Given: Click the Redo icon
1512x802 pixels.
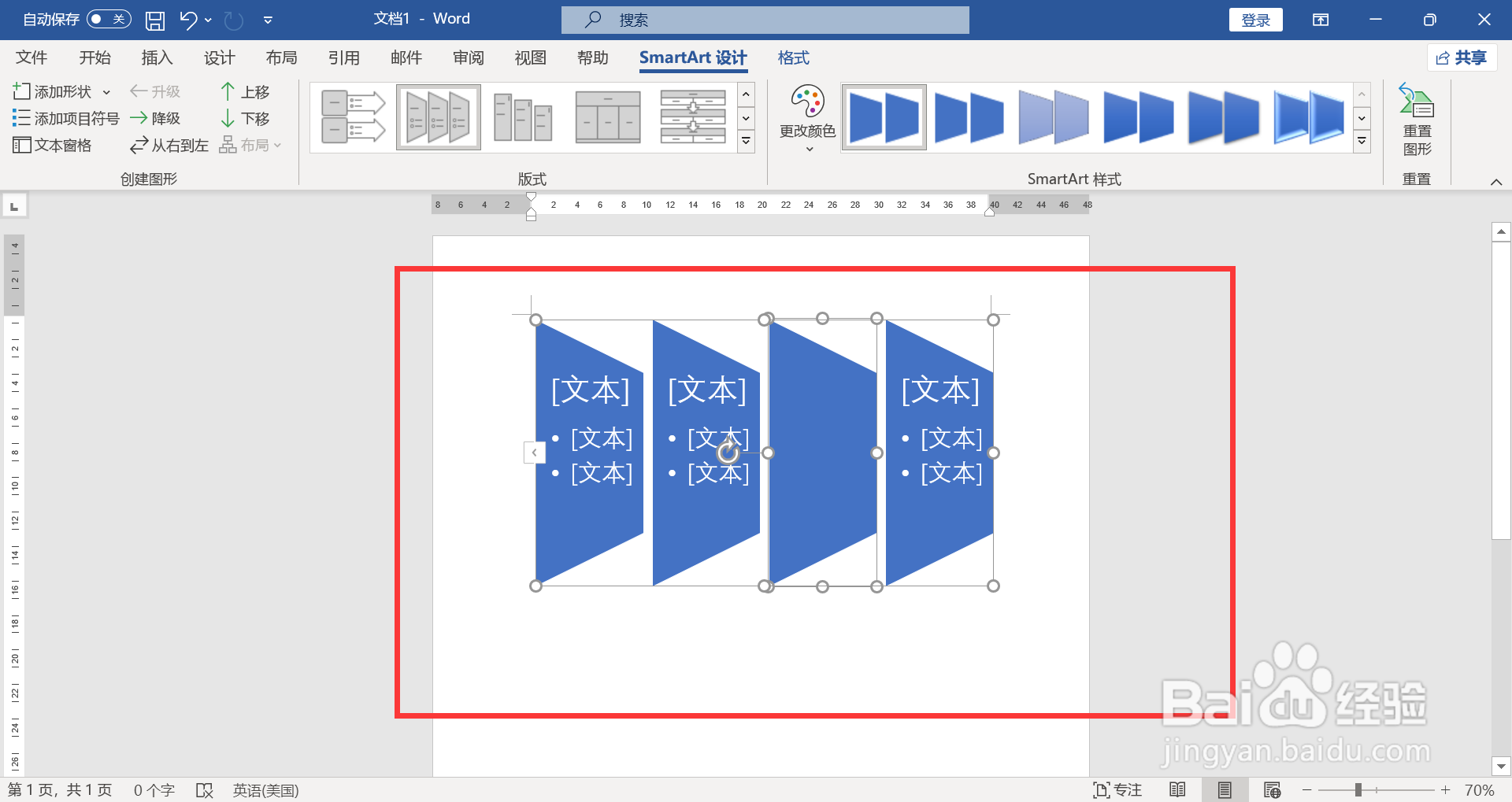Looking at the screenshot, I should pyautogui.click(x=234, y=20).
